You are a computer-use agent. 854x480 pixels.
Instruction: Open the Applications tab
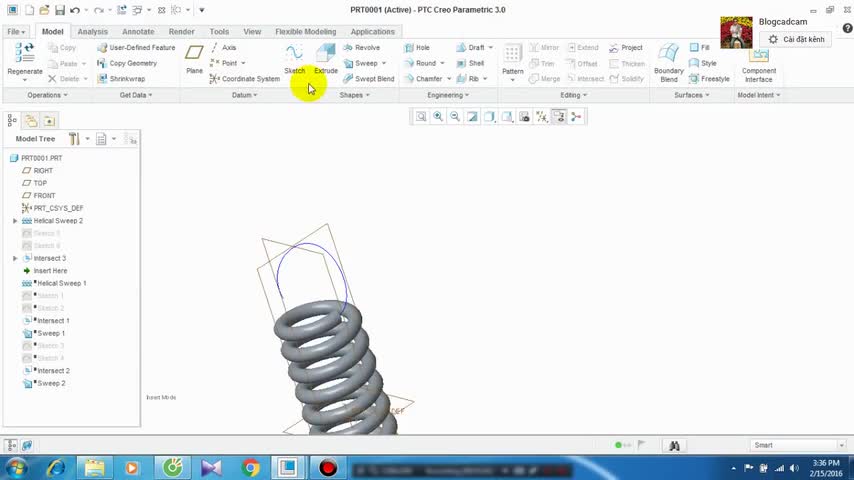(372, 32)
